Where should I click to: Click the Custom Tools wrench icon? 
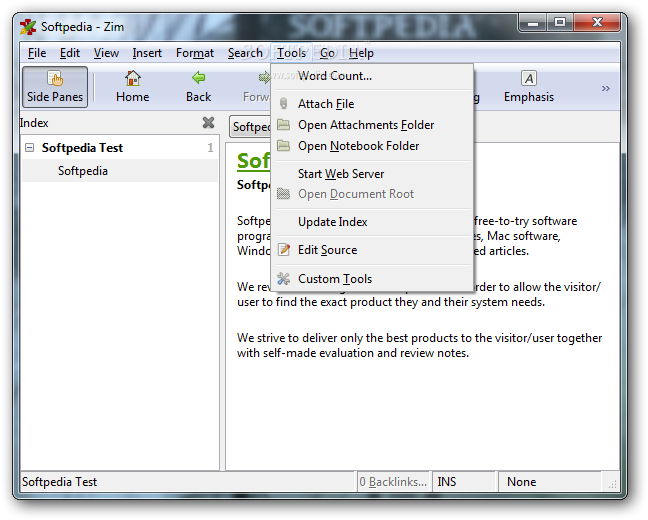coord(284,279)
